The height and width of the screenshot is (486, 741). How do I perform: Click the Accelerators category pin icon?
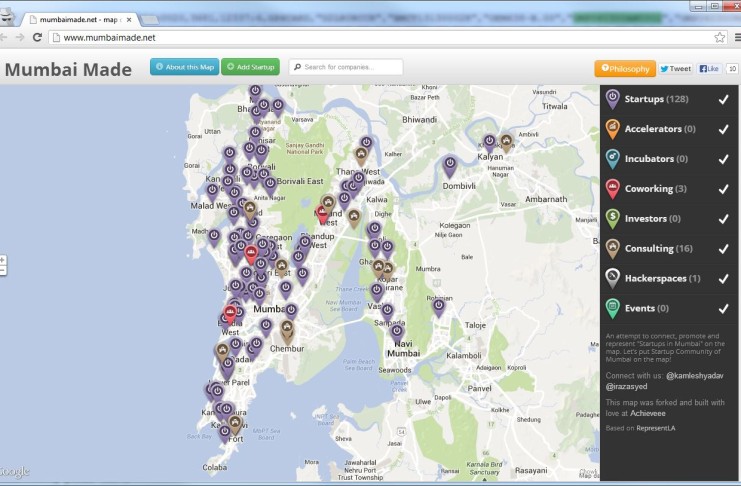(x=612, y=129)
